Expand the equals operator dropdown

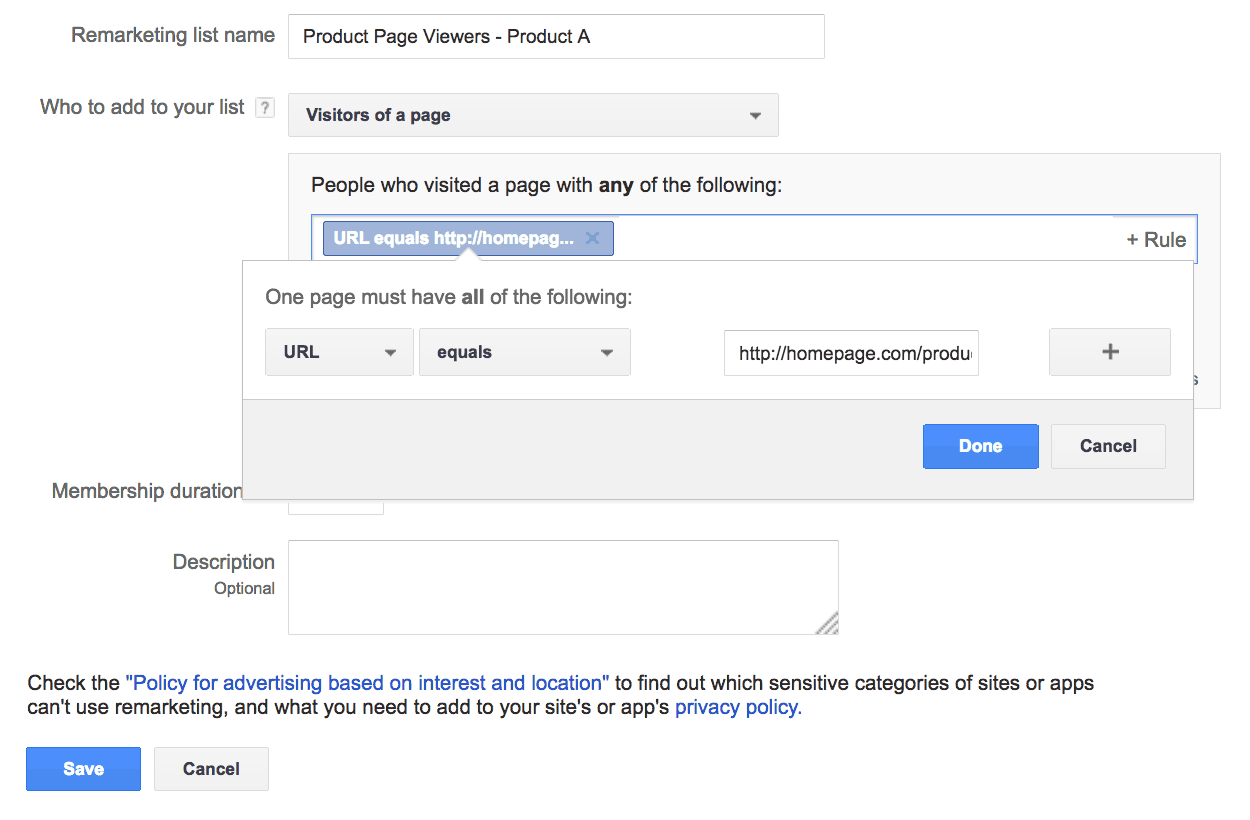(524, 352)
